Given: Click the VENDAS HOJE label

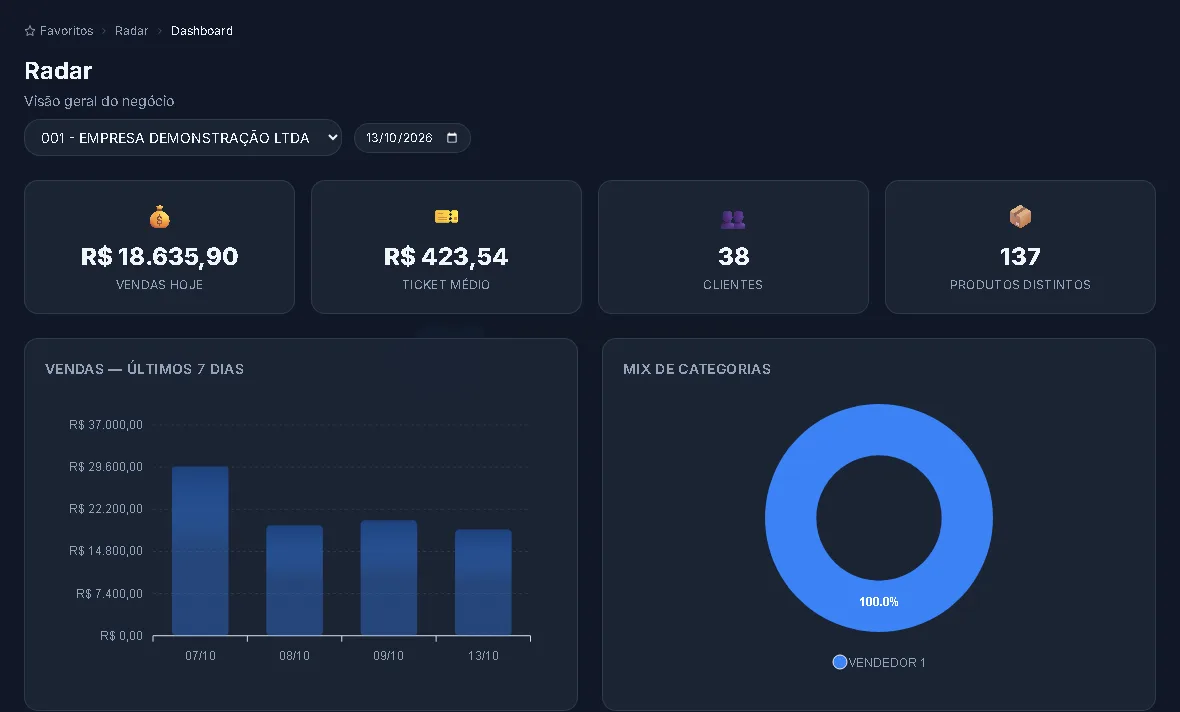Looking at the screenshot, I should coord(160,284).
